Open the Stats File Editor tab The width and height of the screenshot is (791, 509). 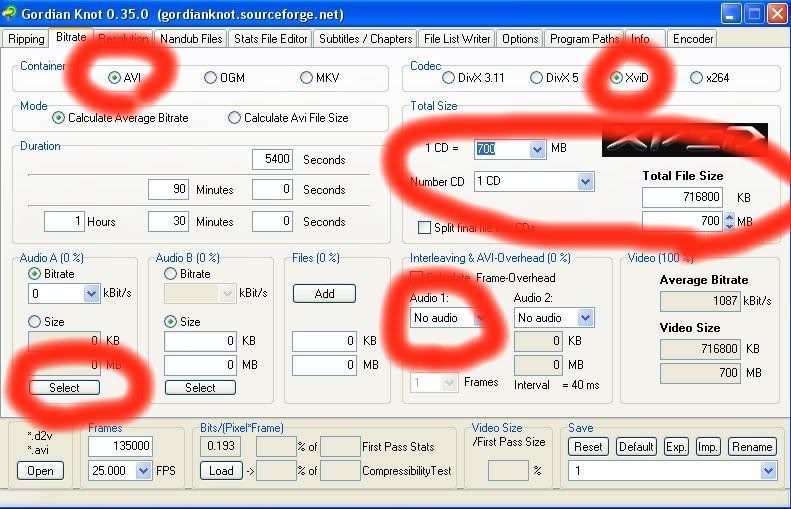point(270,39)
